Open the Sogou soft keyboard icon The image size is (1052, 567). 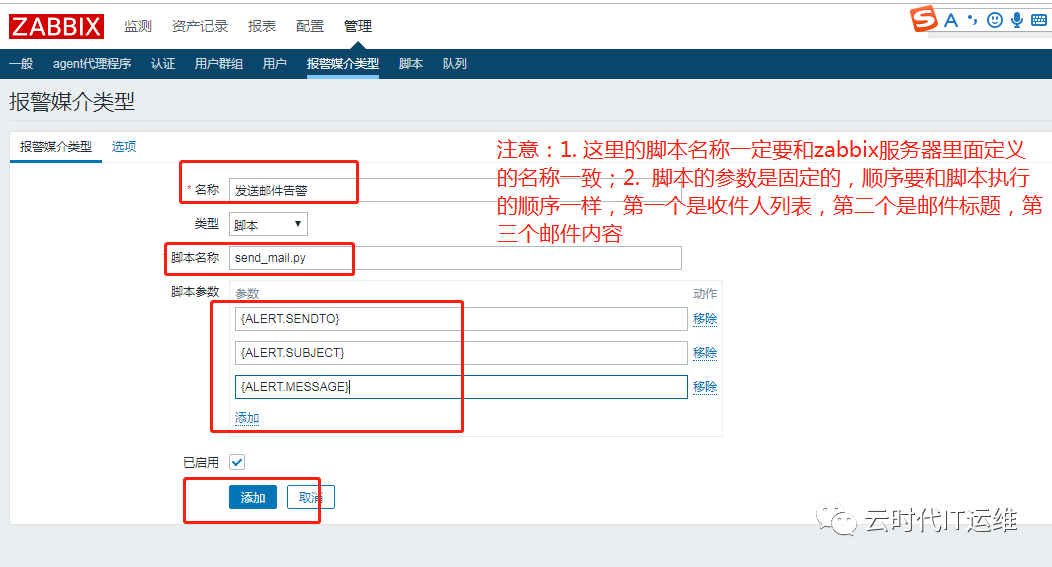pyautogui.click(x=1039, y=20)
